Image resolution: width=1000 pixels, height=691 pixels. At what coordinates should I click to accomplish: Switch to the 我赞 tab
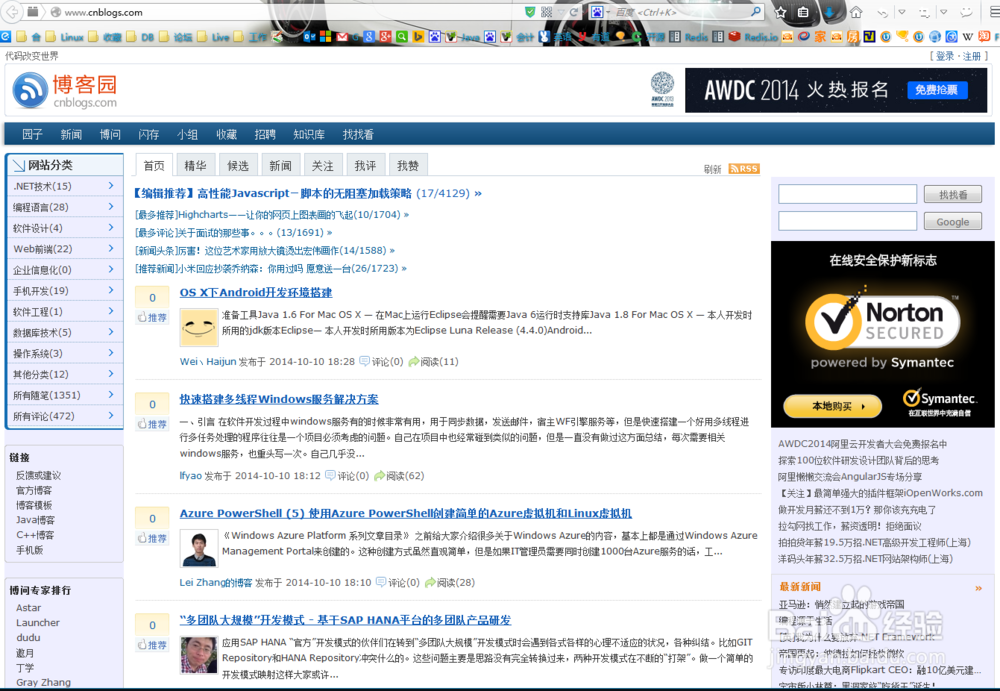(x=408, y=165)
